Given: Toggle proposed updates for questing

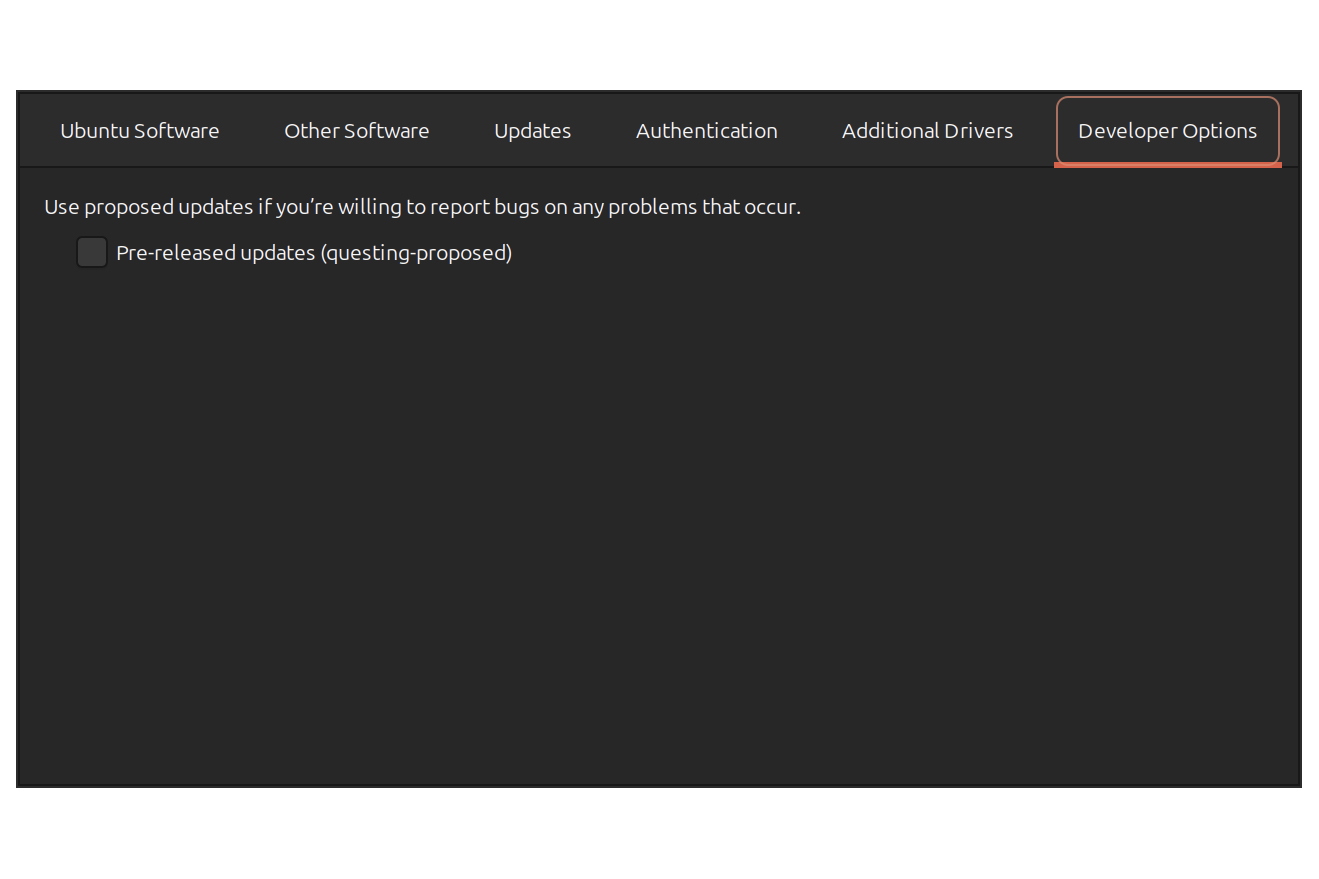Looking at the screenshot, I should 92,252.
